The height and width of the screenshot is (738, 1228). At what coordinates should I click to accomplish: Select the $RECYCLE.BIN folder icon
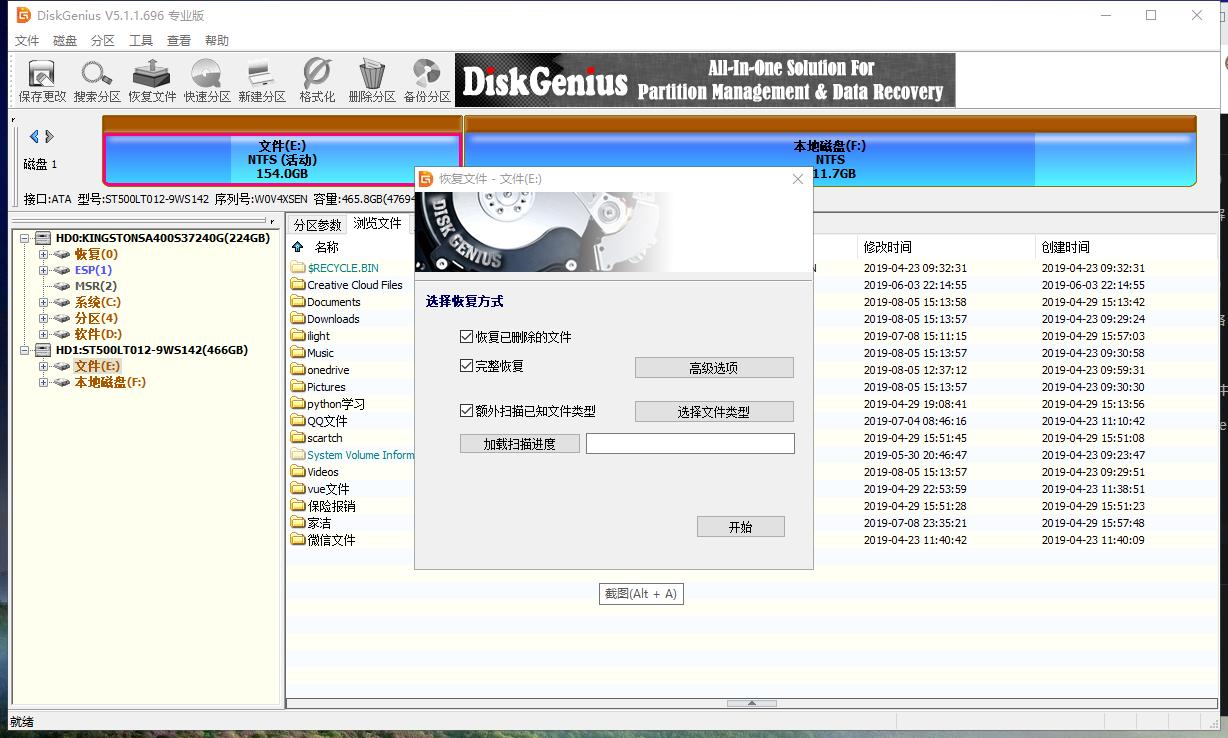click(298, 268)
